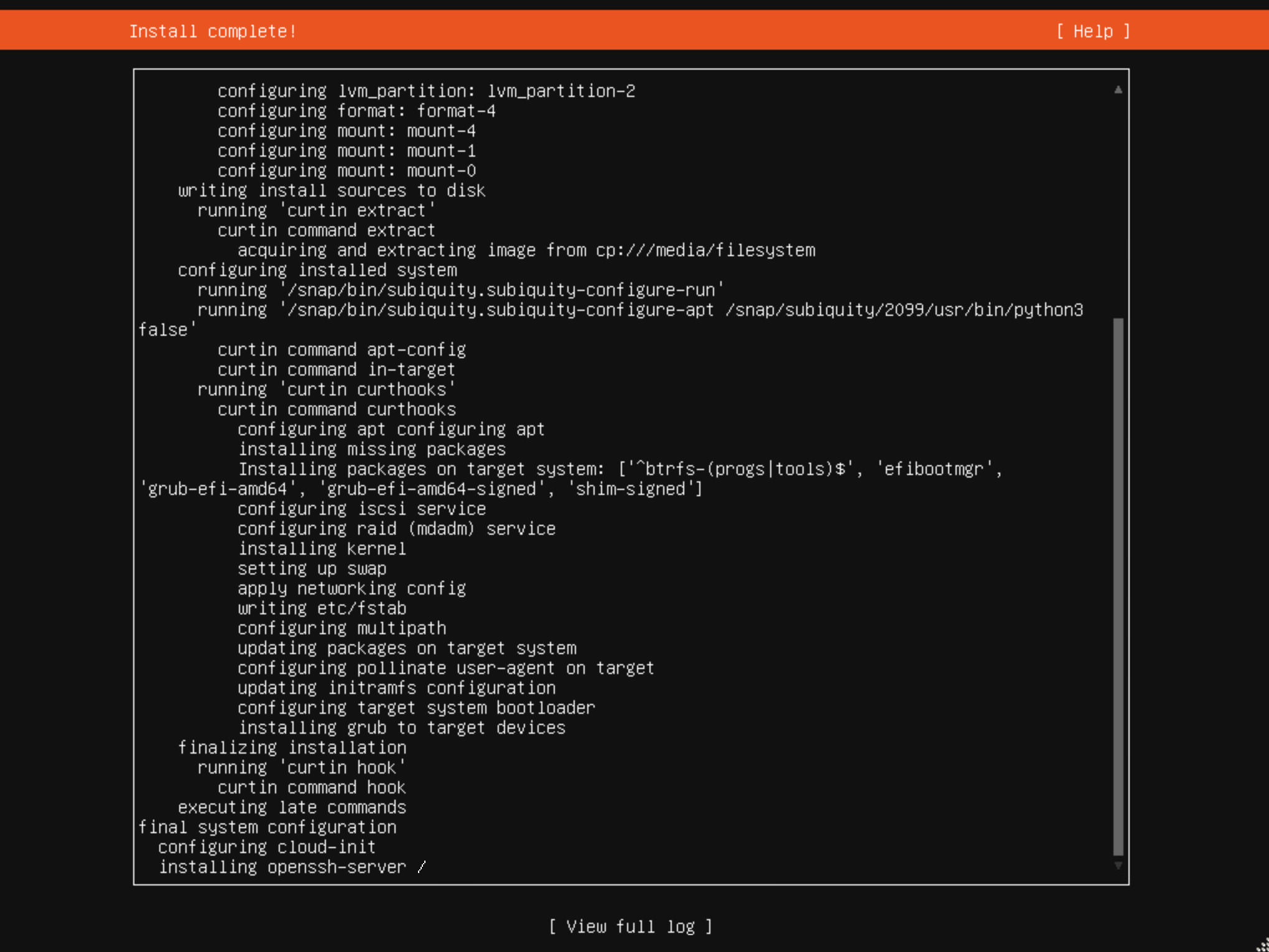
Task: Click the 'curtin command extract' log line
Action: 325,230
